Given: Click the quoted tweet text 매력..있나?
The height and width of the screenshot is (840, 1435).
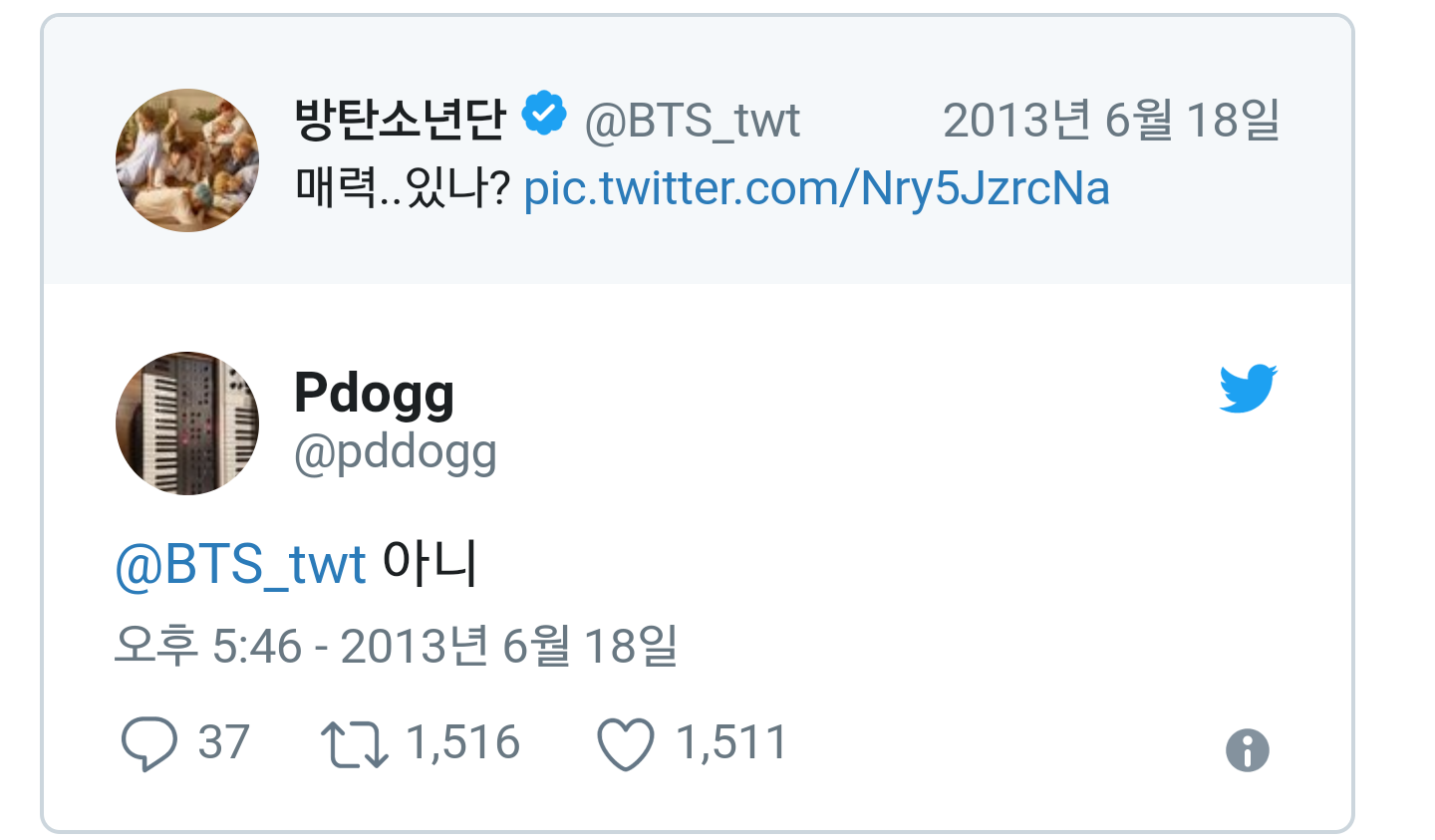Looking at the screenshot, I should (403, 188).
